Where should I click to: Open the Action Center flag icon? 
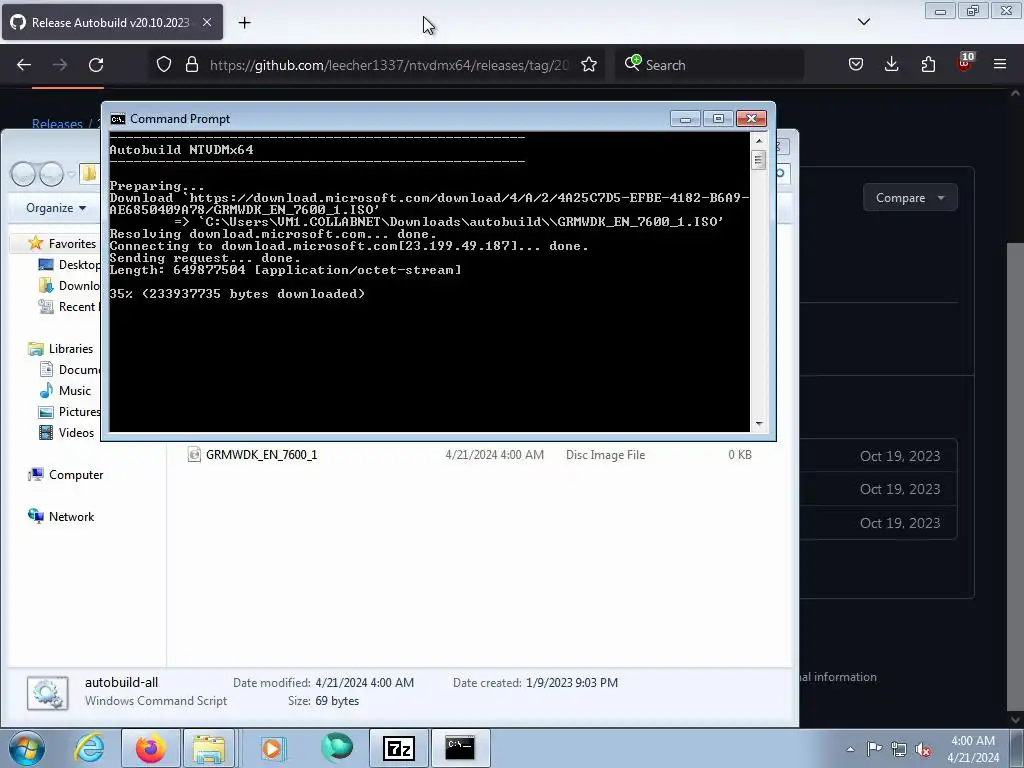pos(874,749)
